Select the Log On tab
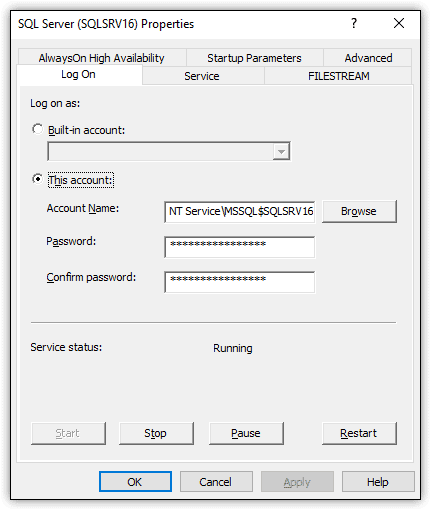This screenshot has height=510, width=431. (x=79, y=74)
